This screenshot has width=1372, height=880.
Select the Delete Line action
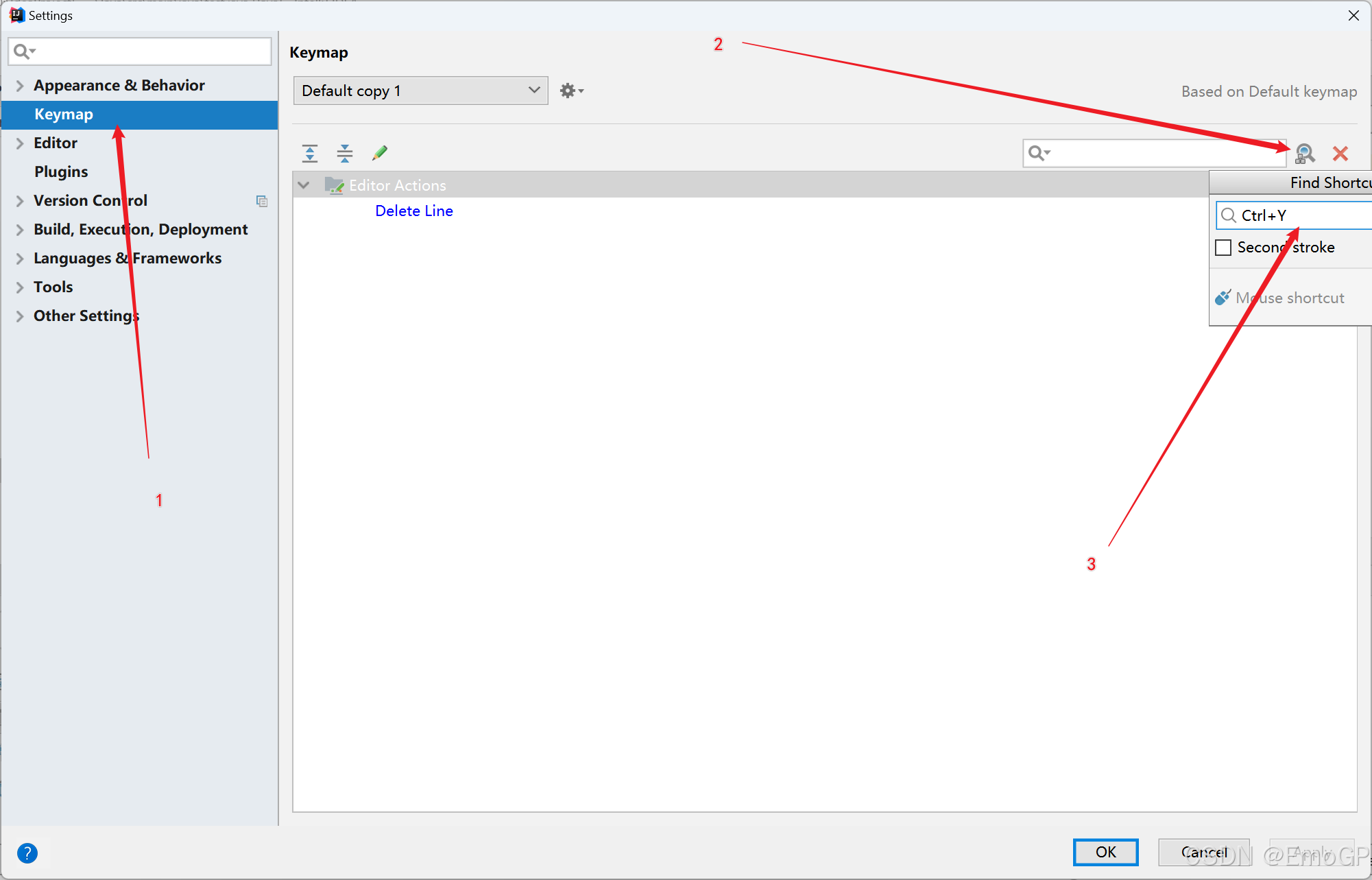tap(414, 211)
